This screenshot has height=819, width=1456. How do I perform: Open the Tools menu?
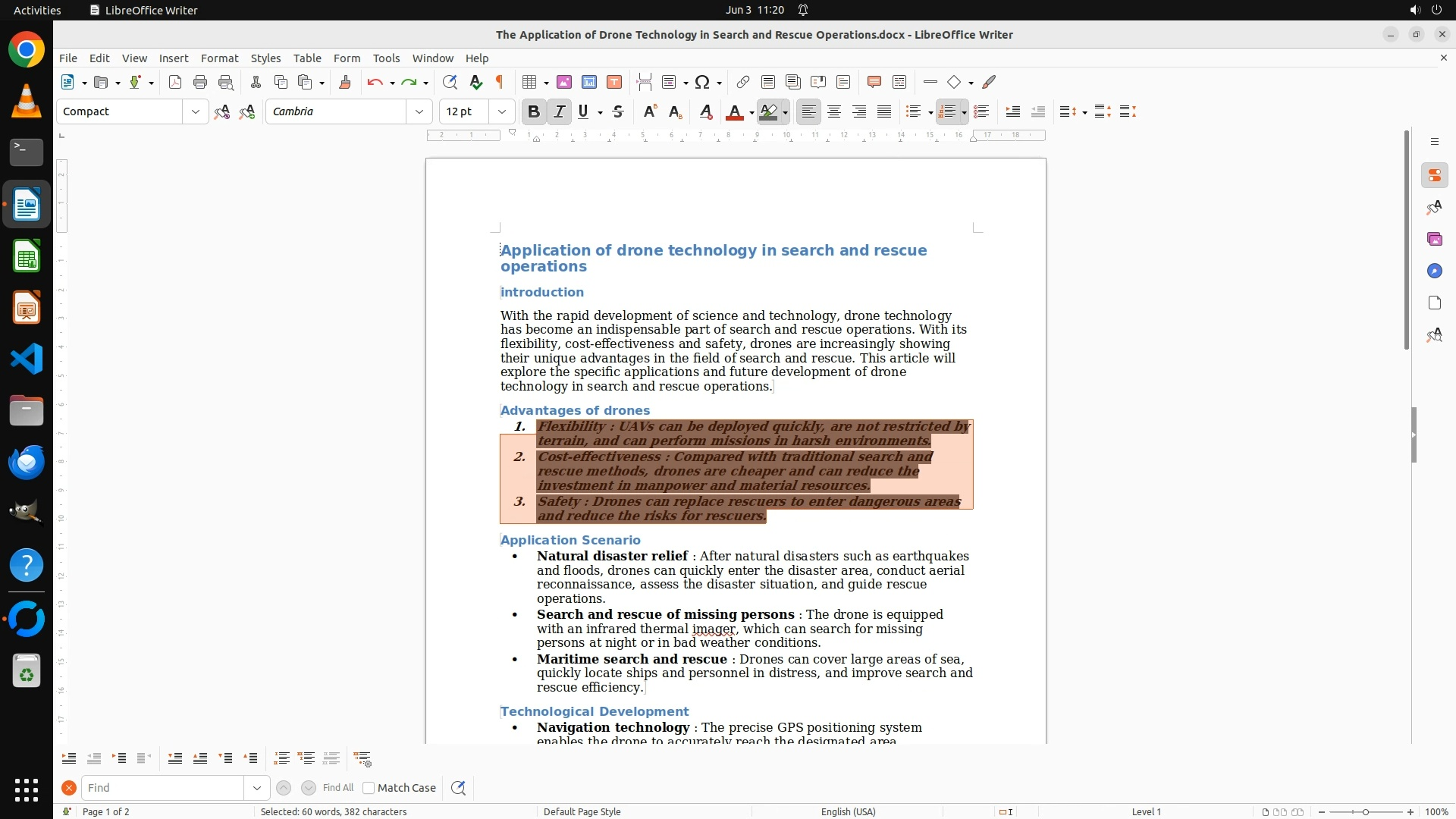tap(386, 58)
